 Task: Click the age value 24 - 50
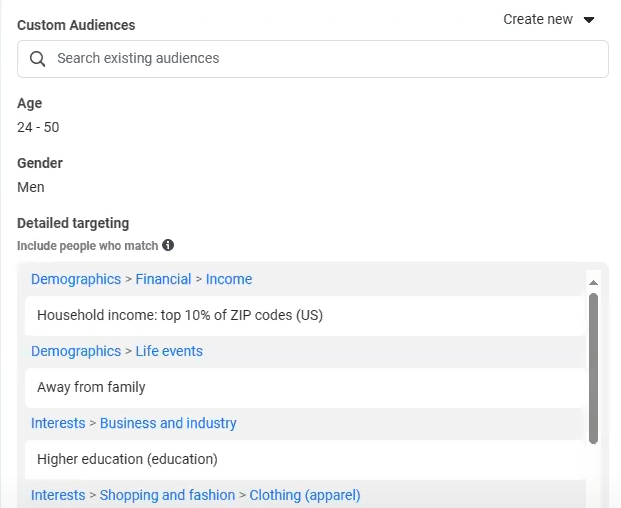[x=38, y=127]
